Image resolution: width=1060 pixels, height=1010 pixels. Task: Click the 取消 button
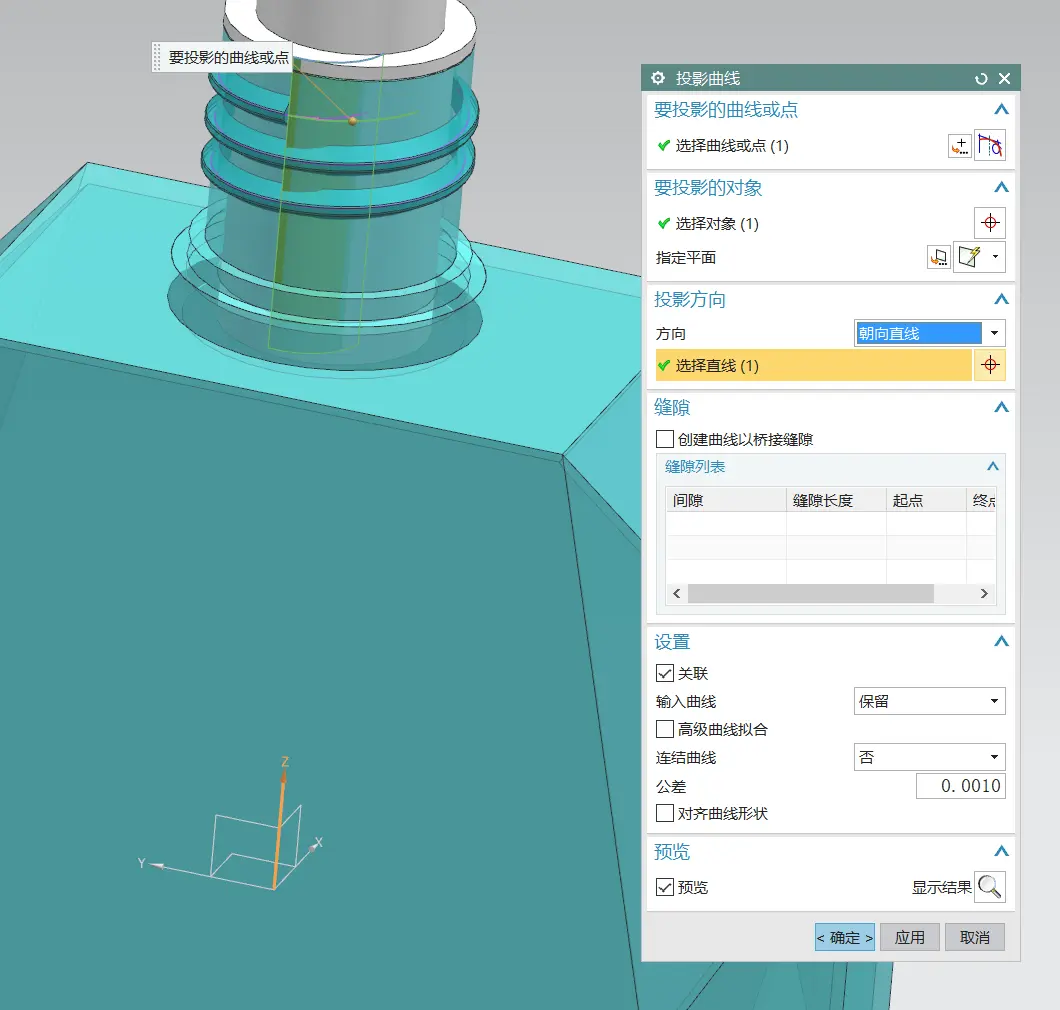point(975,938)
